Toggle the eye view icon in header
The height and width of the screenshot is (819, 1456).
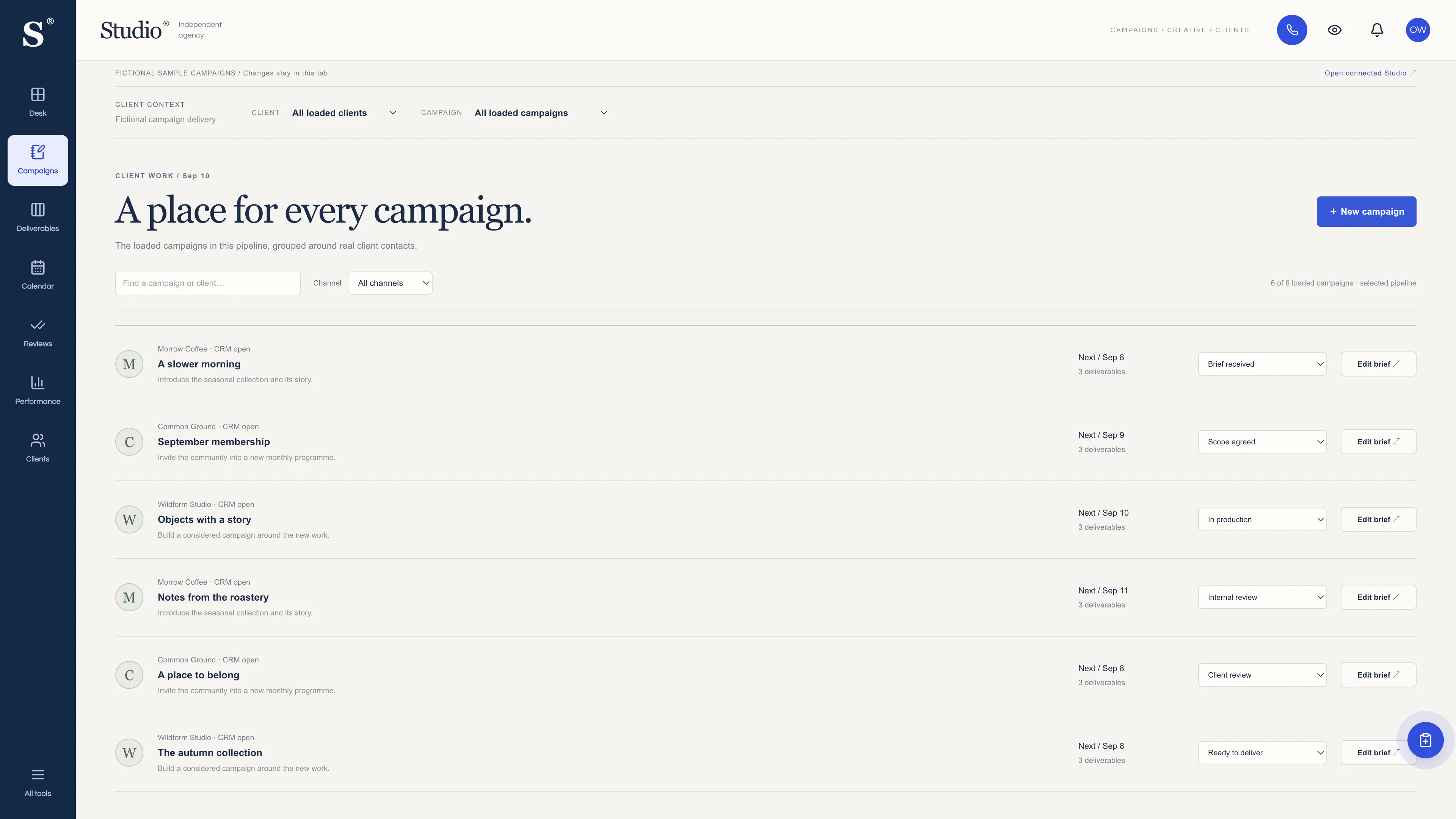coord(1335,30)
